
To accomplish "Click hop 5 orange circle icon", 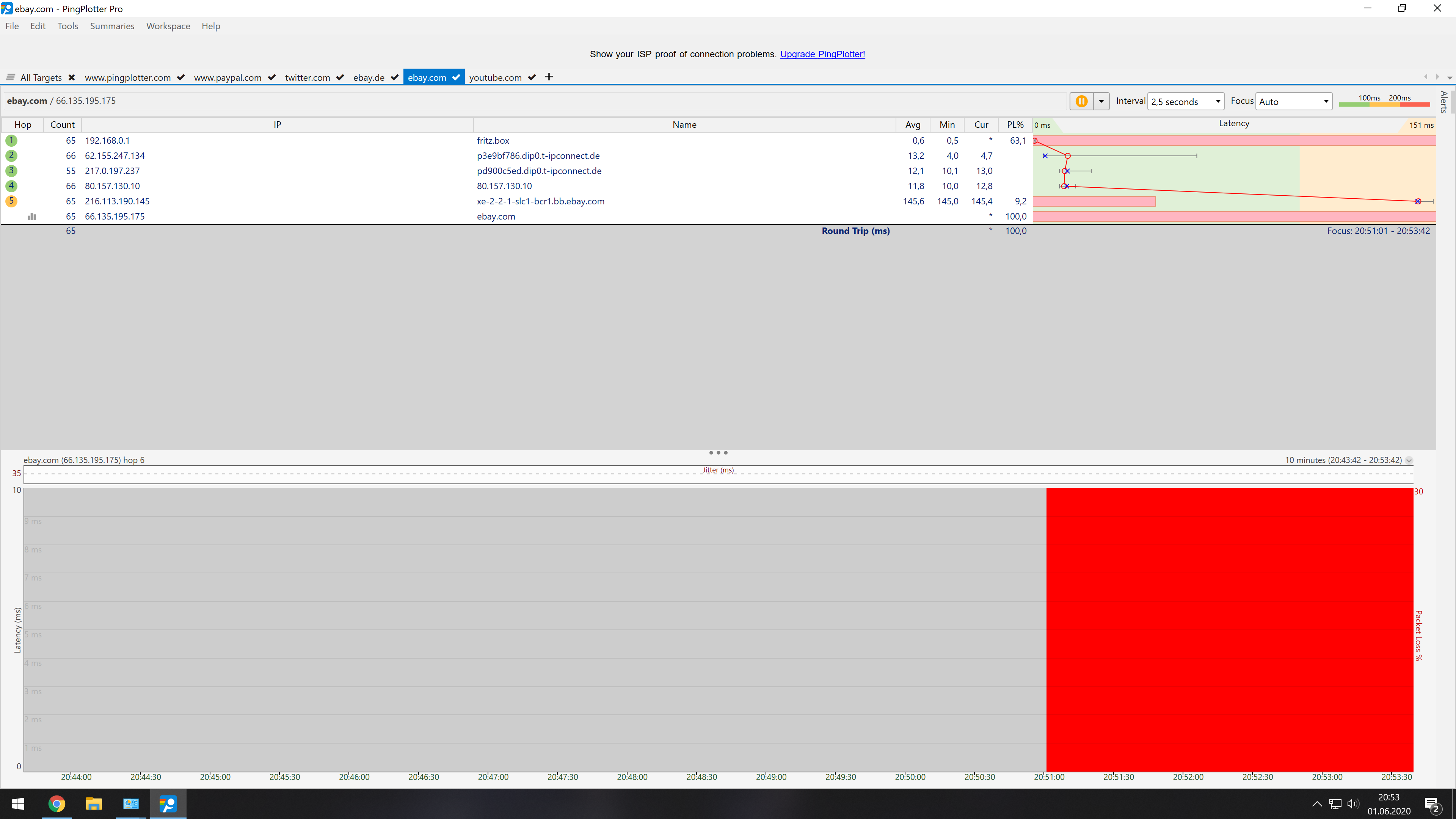I will 11,201.
